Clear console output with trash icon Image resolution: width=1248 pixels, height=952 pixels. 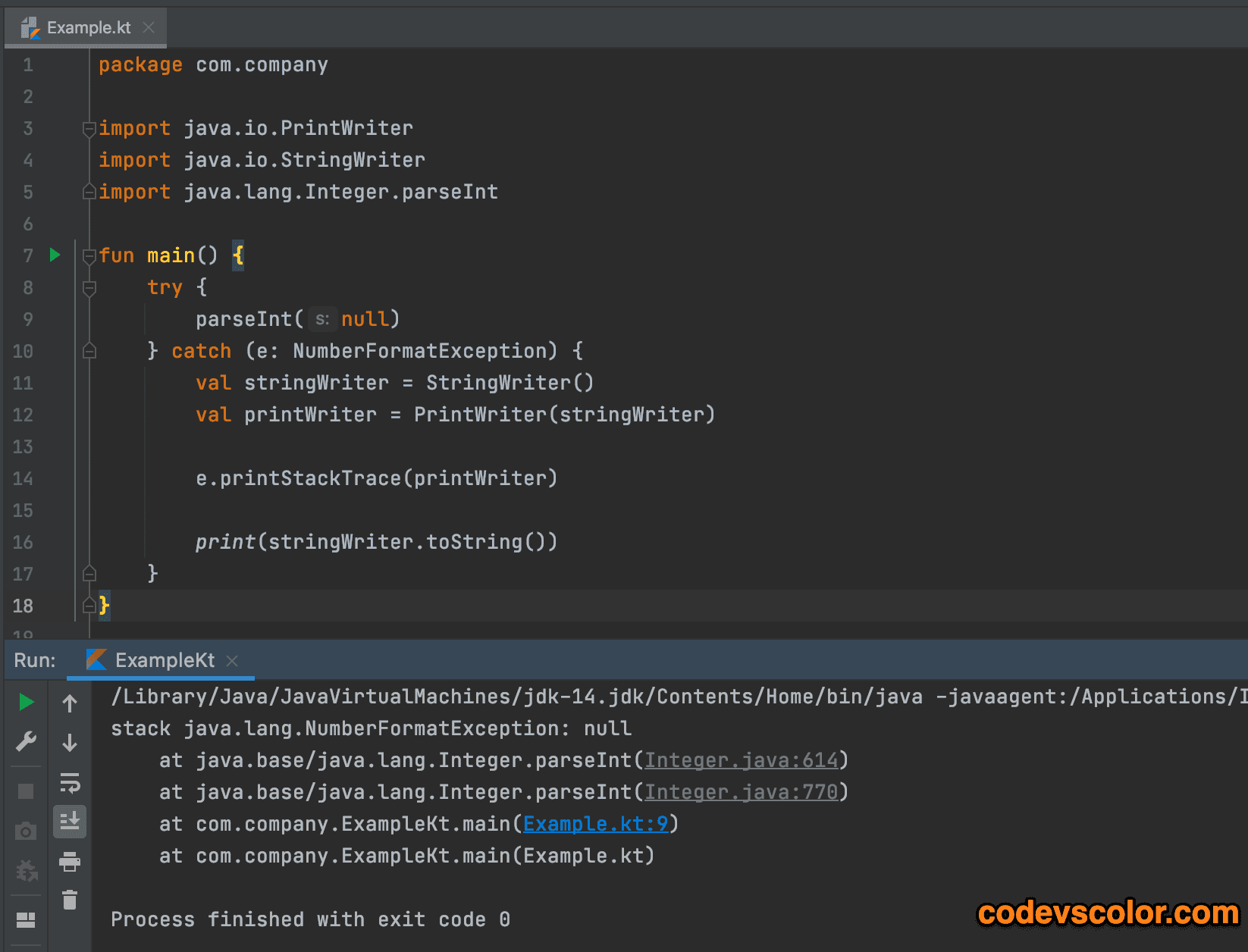point(70,900)
